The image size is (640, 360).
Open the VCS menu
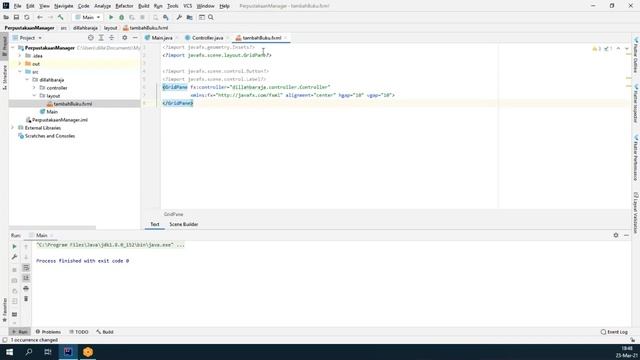(x=187, y=6)
